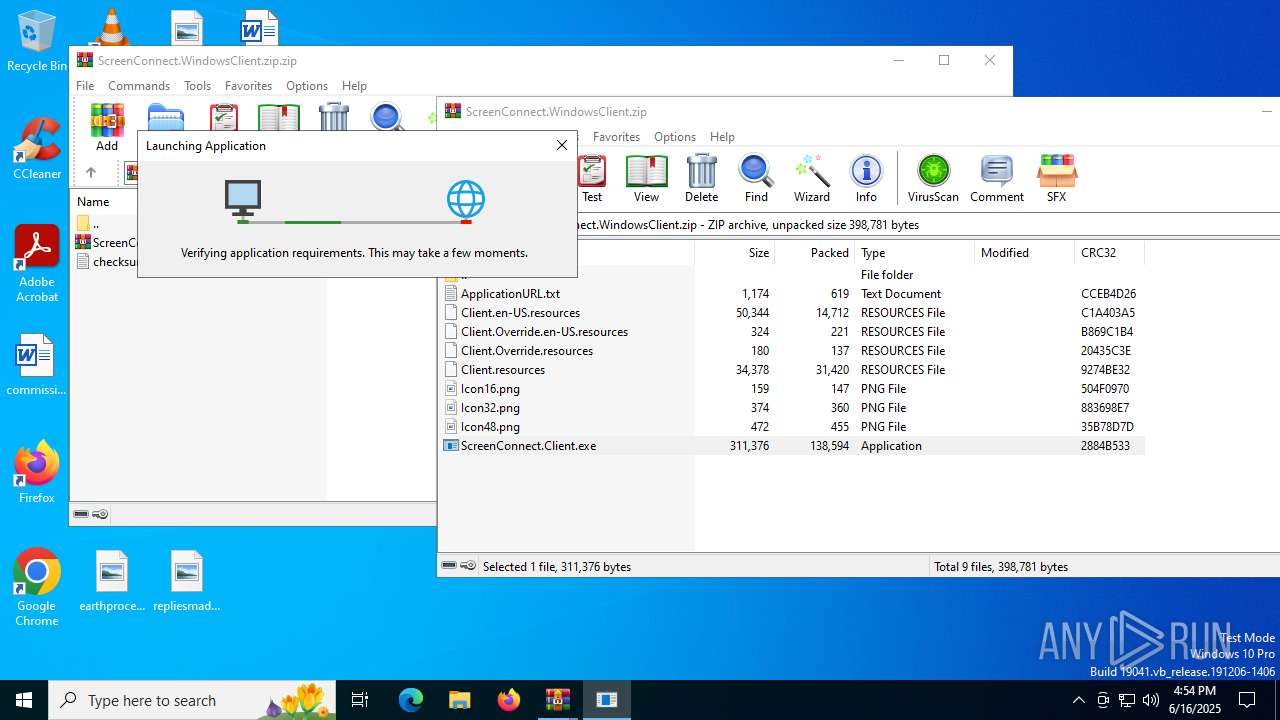Click Name column header in the back WinRAR window

point(93,202)
